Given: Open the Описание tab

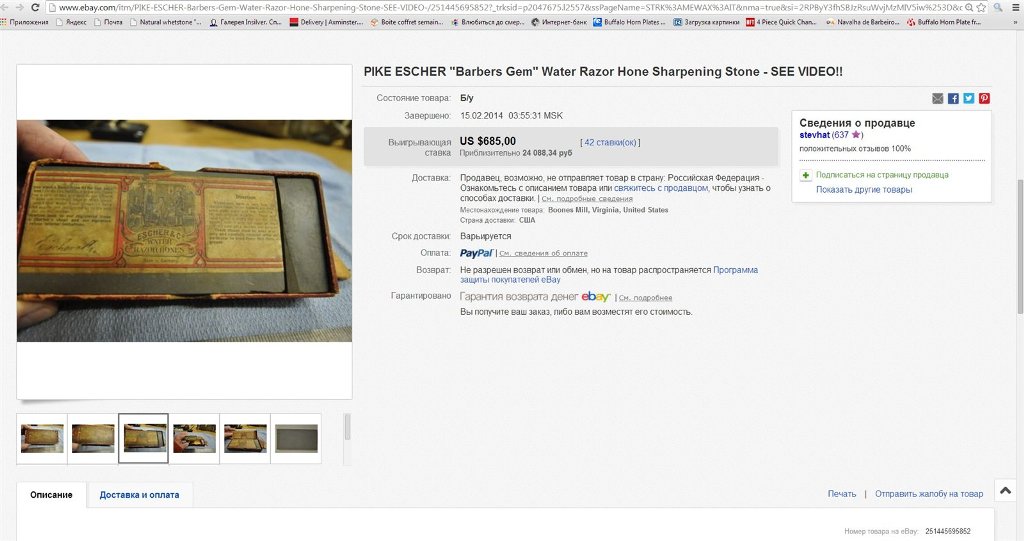Looking at the screenshot, I should (51, 495).
